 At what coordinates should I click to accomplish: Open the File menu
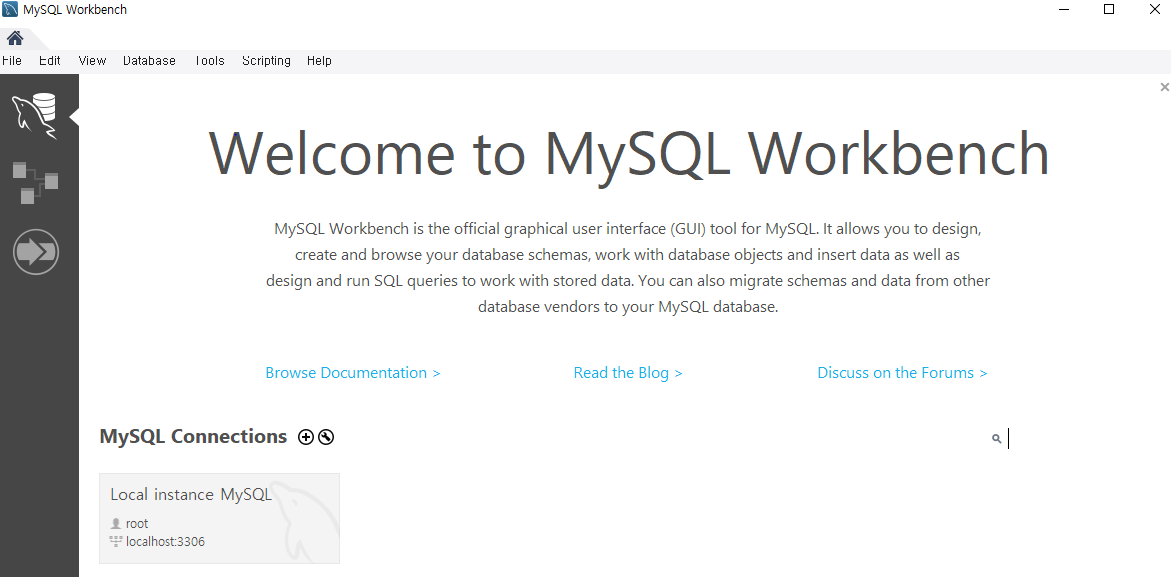(12, 60)
